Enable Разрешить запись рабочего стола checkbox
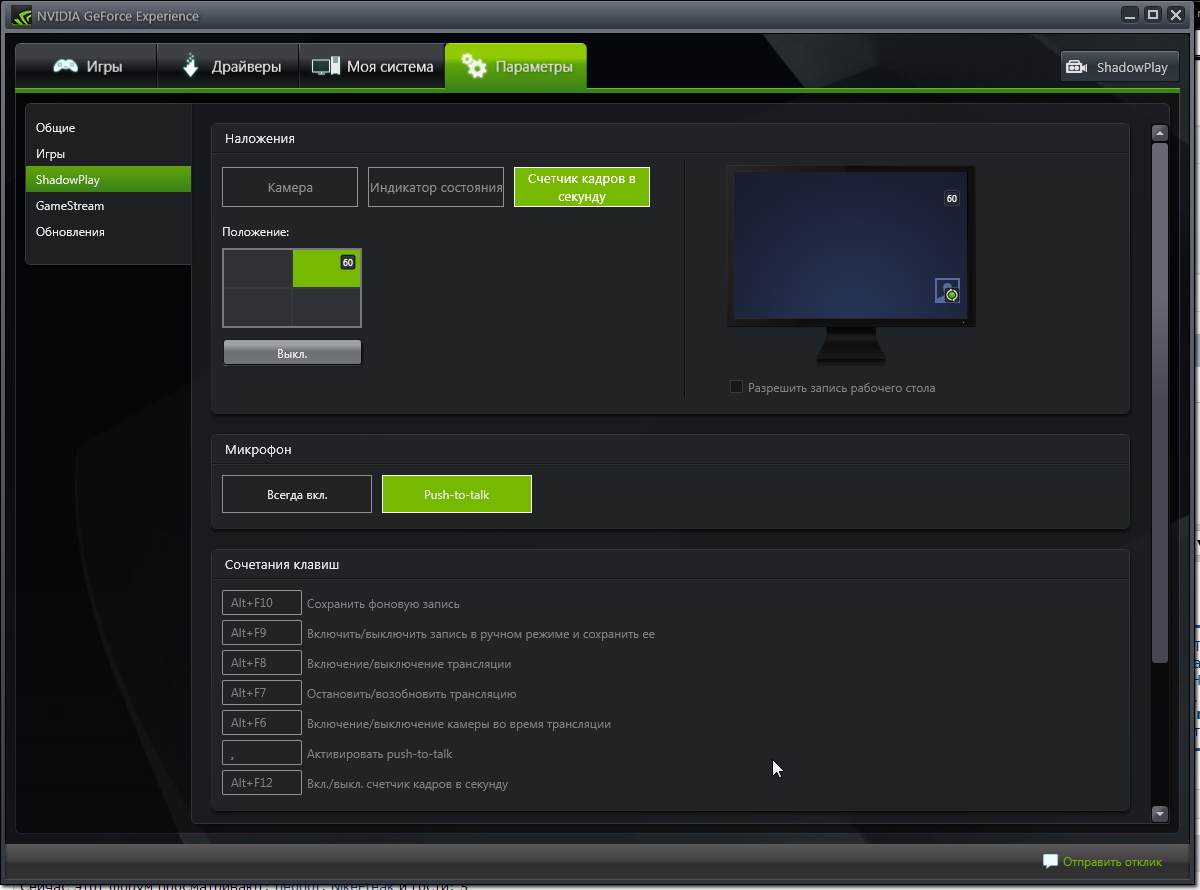This screenshot has height=890, width=1200. tap(737, 387)
